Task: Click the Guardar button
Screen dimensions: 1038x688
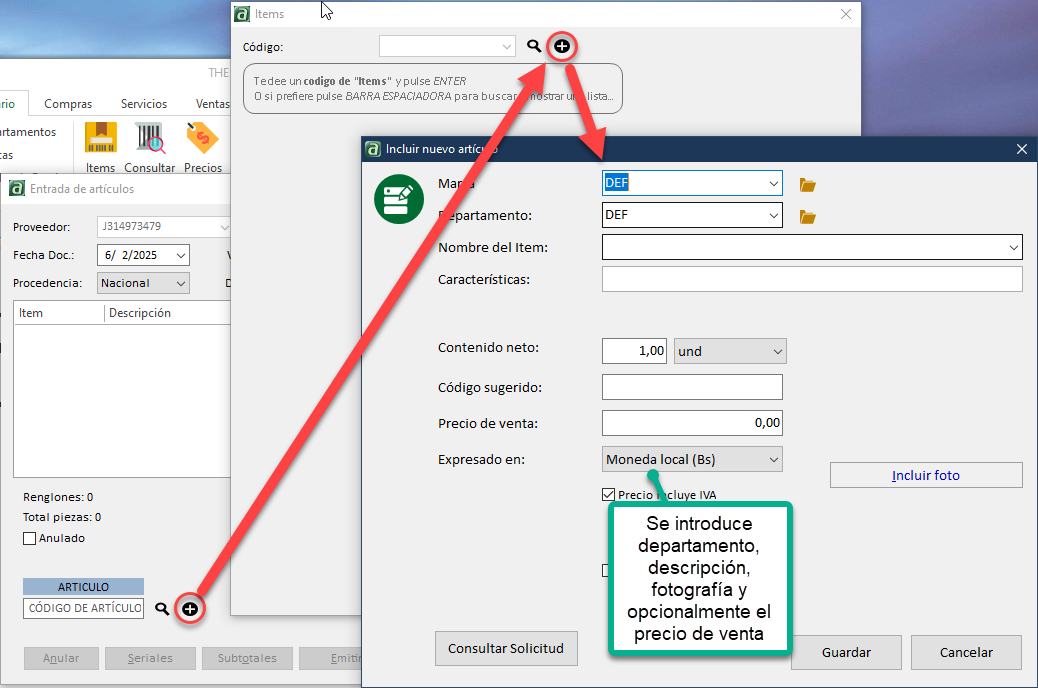Action: (846, 652)
